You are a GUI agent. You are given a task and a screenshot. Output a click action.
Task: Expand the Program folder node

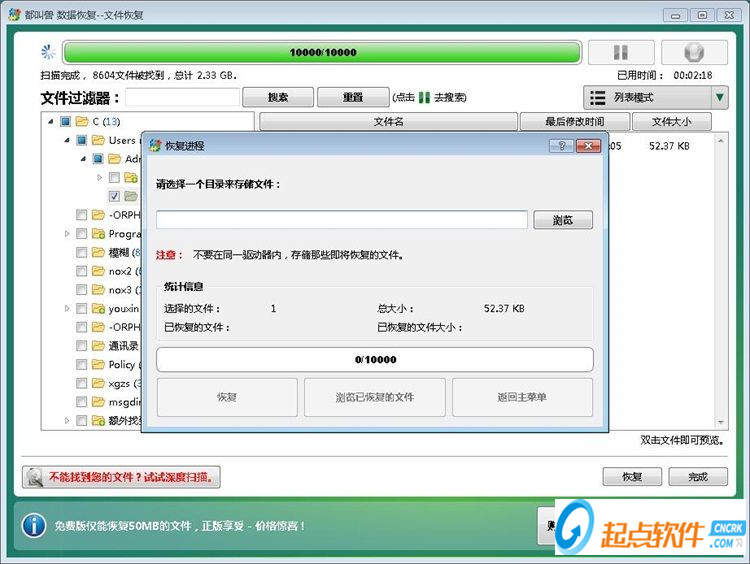(67, 233)
